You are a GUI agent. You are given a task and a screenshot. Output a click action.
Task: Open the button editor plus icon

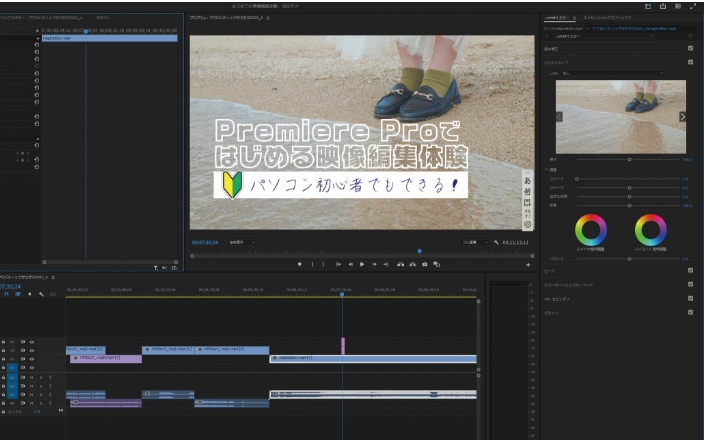point(528,264)
